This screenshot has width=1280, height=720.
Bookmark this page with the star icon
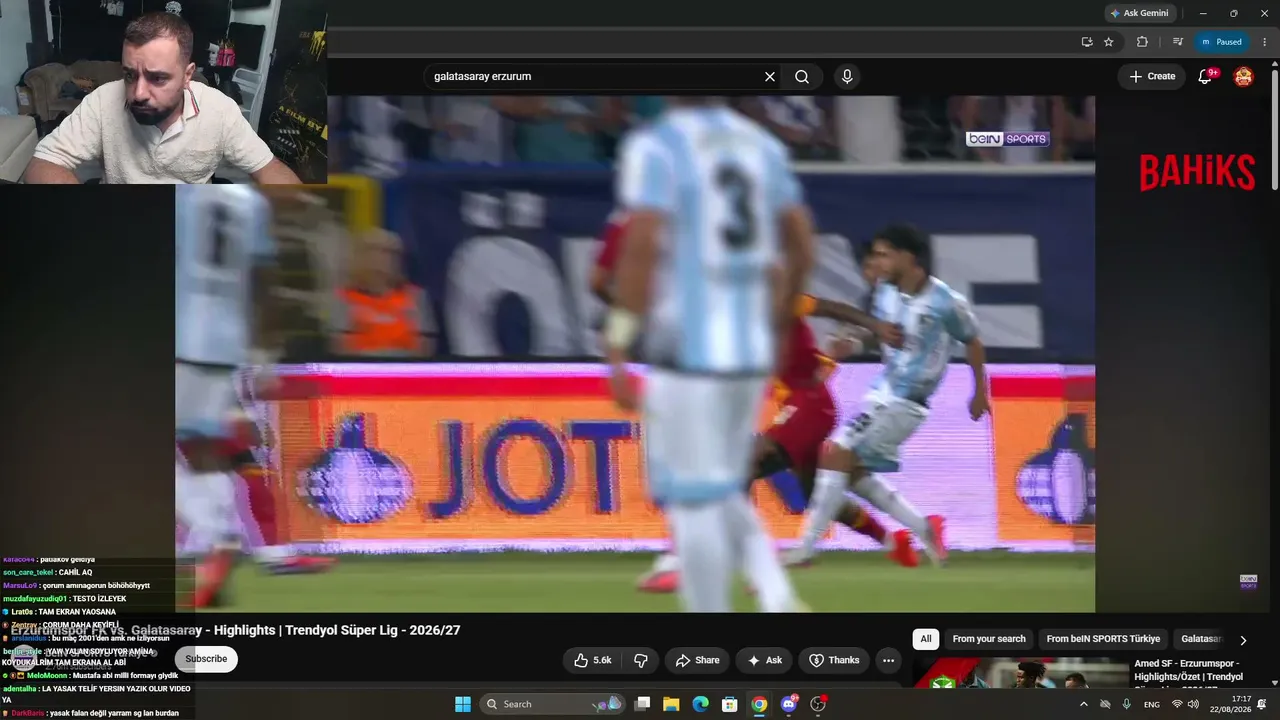click(1109, 42)
